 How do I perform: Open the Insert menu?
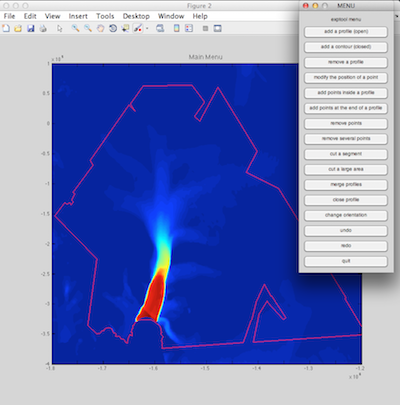tap(78, 16)
